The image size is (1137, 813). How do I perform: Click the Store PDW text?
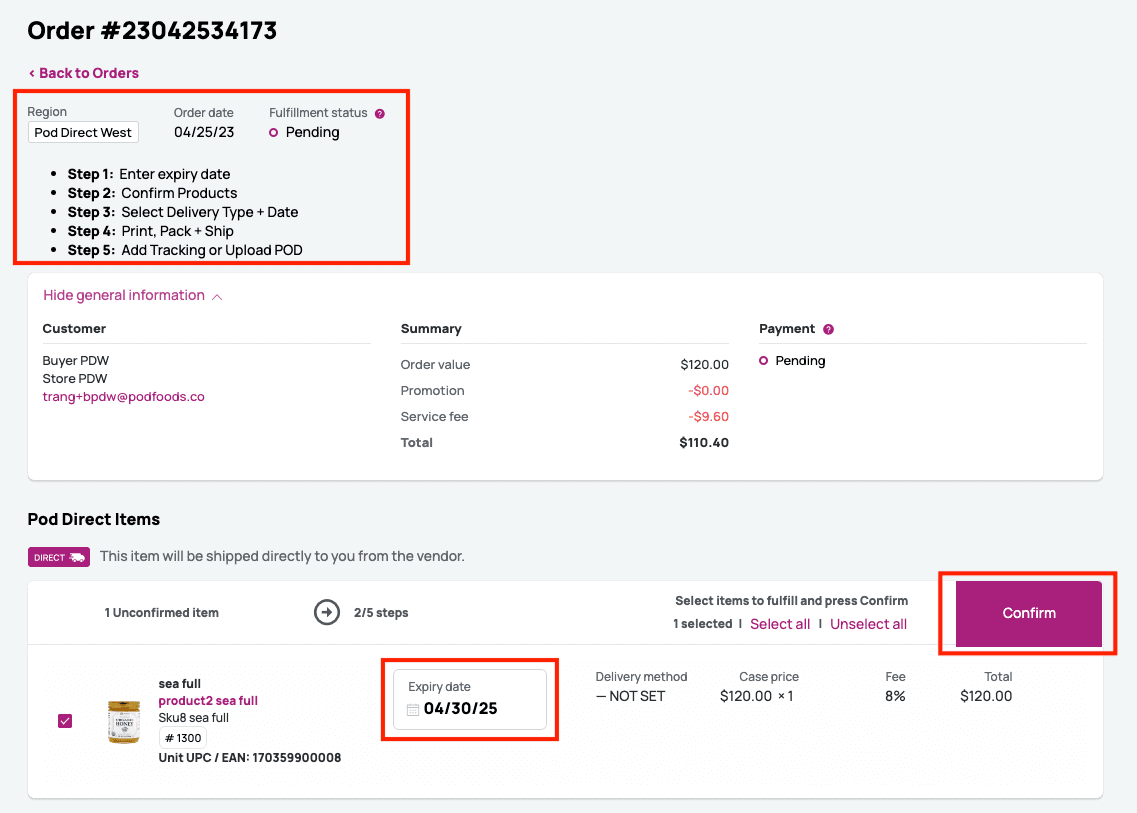tap(75, 379)
